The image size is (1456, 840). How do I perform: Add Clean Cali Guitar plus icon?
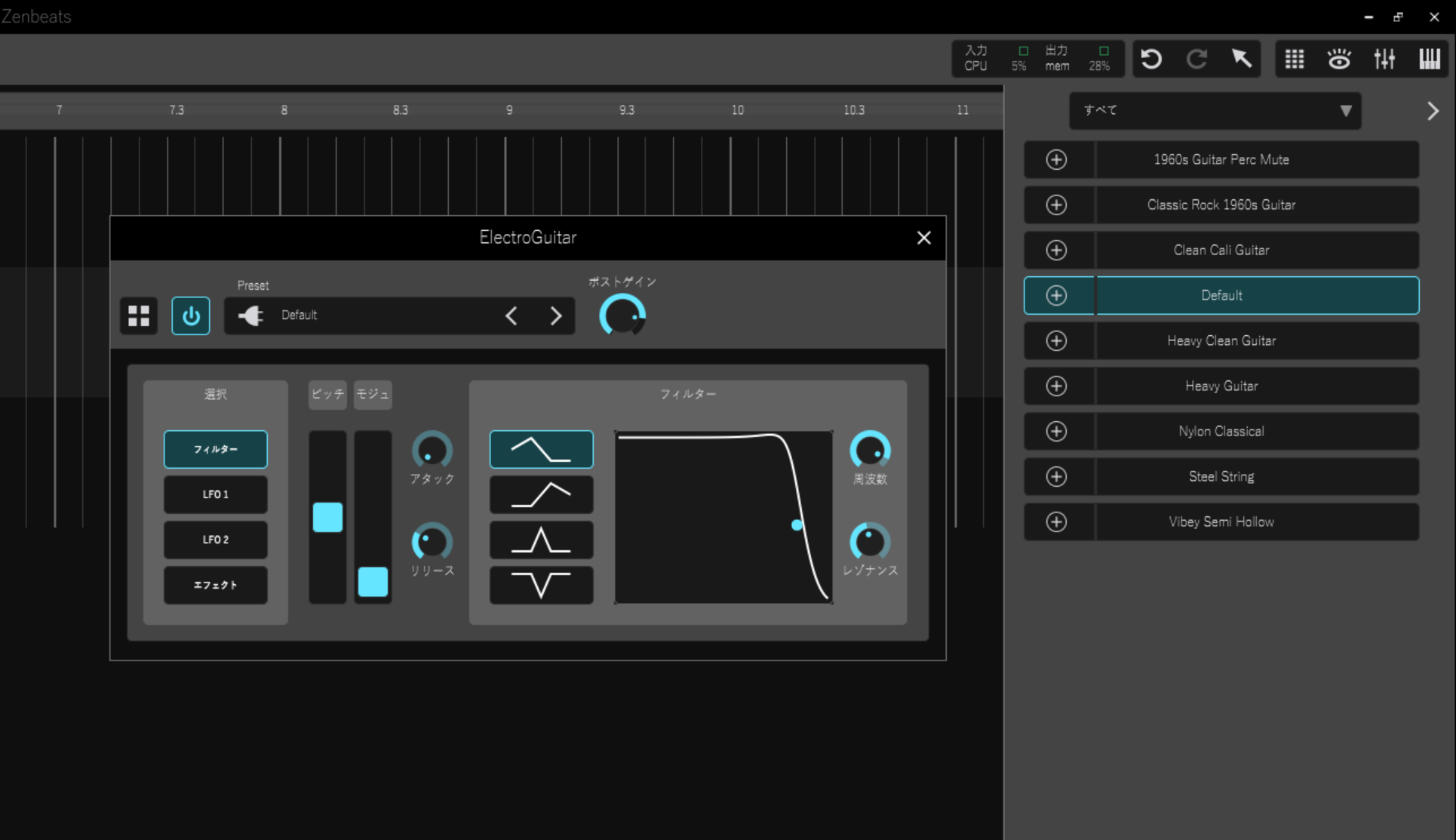click(x=1056, y=250)
